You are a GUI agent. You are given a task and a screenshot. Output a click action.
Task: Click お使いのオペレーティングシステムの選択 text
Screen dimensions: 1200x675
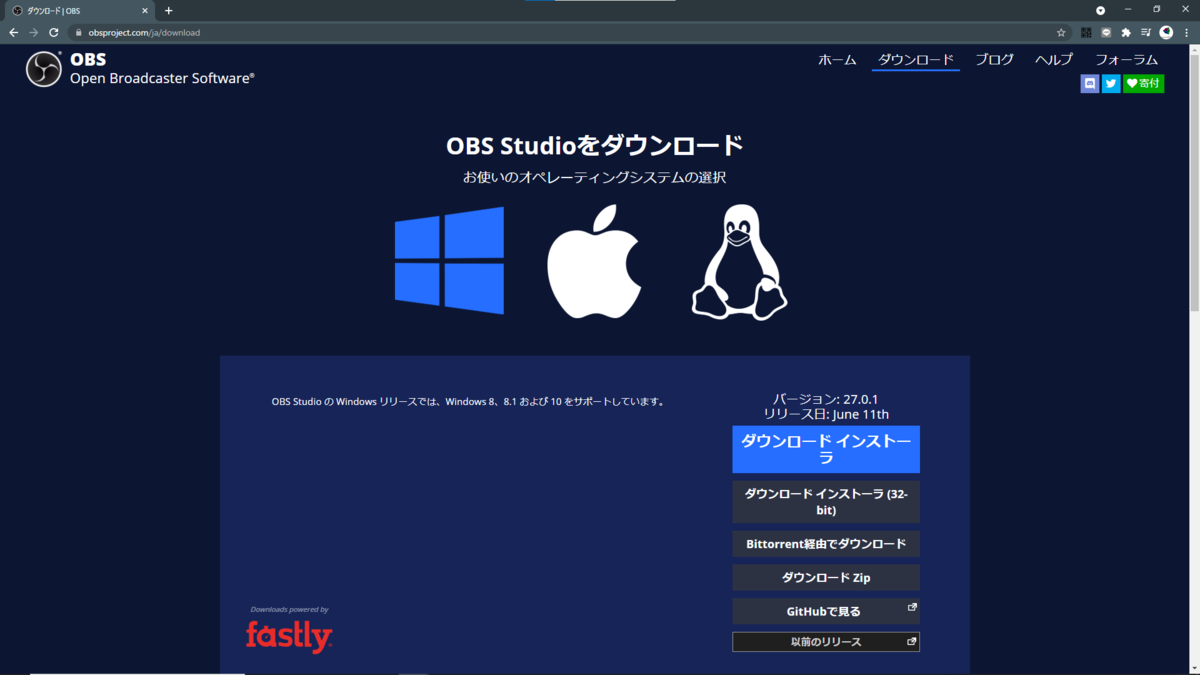594,177
